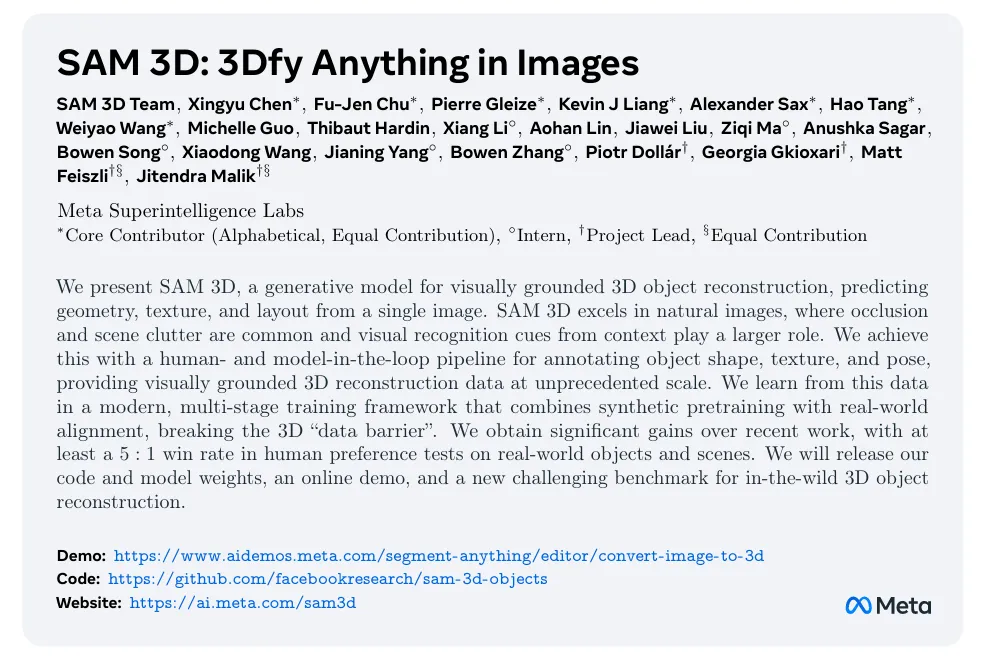Screen dimensions: 987x670
Task: Click the paper title SAM 3D heading
Action: 347,63
